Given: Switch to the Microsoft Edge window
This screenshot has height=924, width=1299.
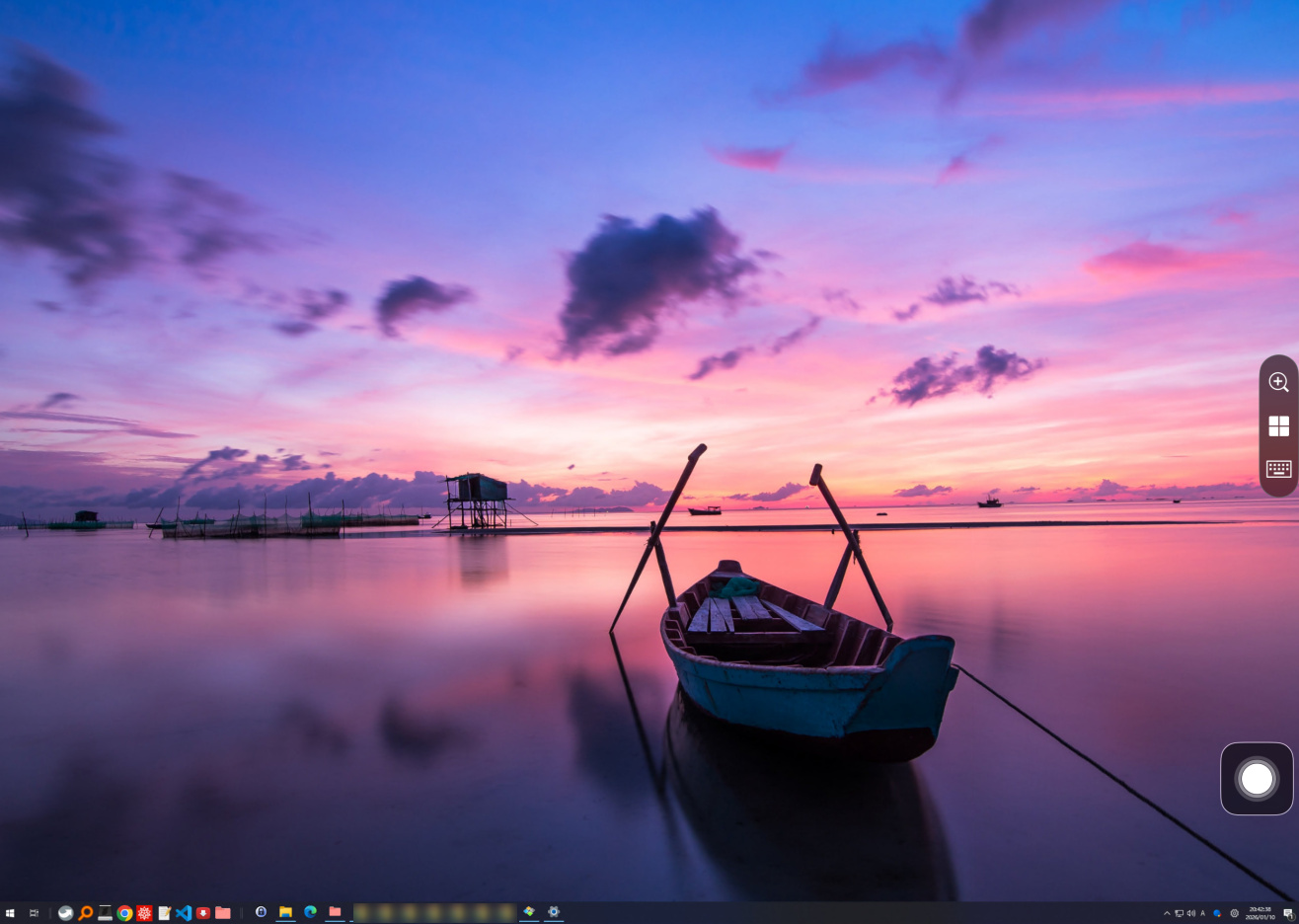Looking at the screenshot, I should 310,912.
